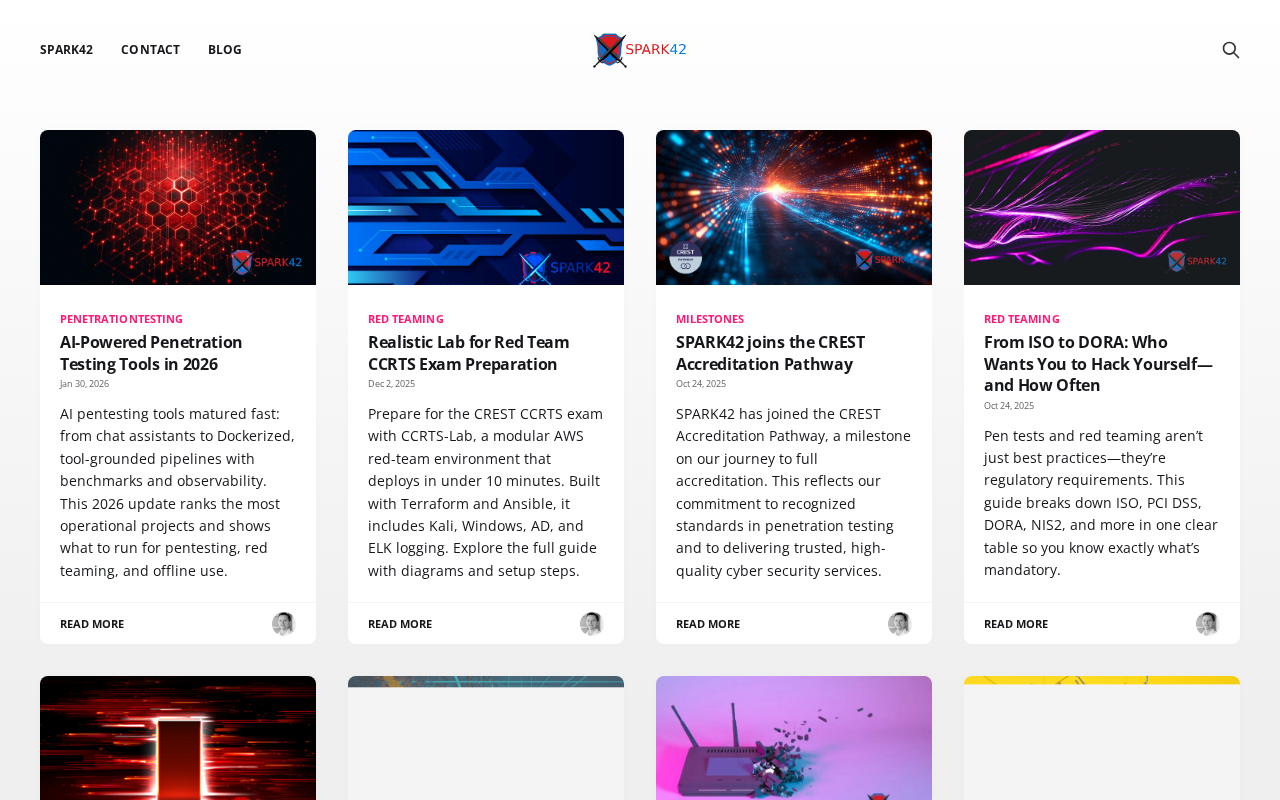1280x800 pixels.
Task: Open RED TEAMING category on Realistic Lab card
Action: (x=406, y=319)
